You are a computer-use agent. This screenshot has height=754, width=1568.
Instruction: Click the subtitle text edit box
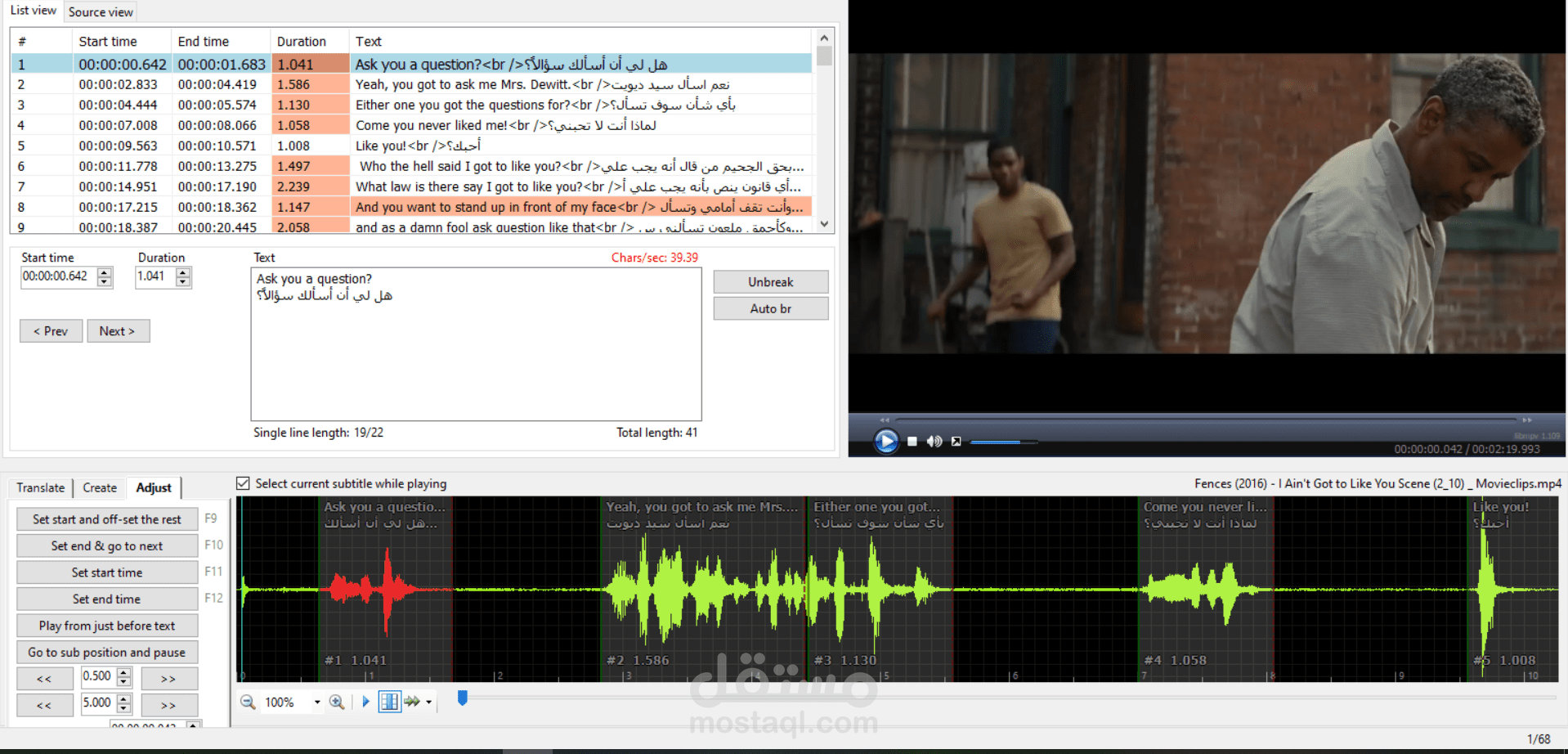tap(476, 344)
